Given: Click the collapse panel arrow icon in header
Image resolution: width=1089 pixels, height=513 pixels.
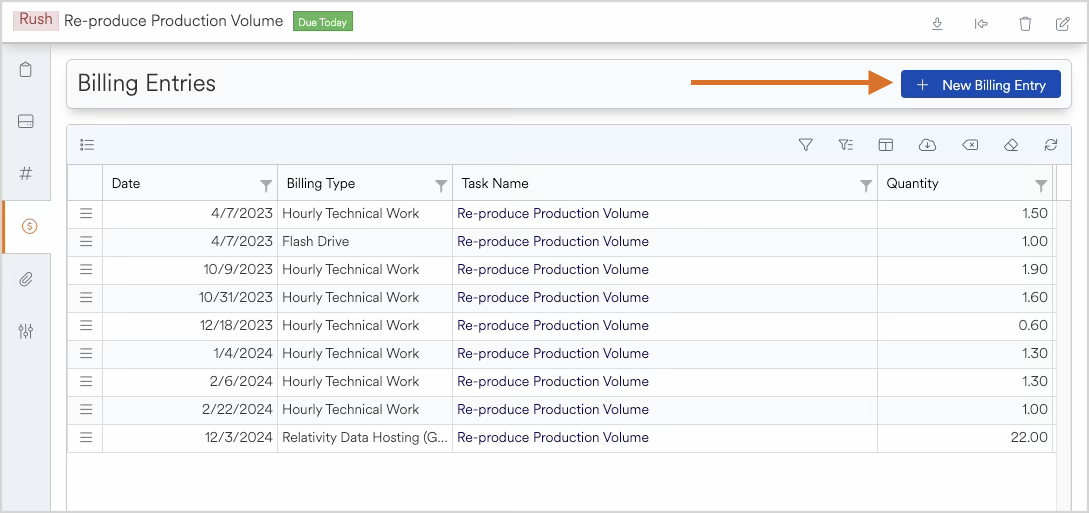Looking at the screenshot, I should [x=981, y=24].
